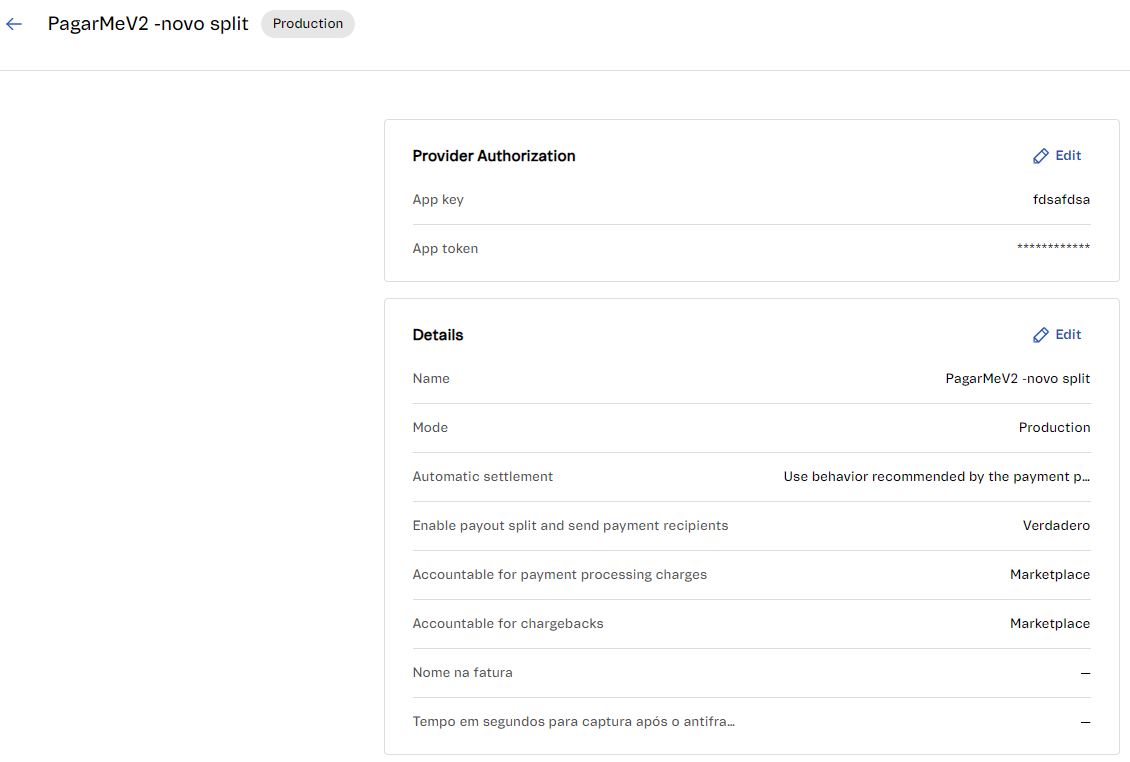Click the truncated Tempo em segundos label
Viewport: 1130px width, 762px height.
(x=574, y=722)
